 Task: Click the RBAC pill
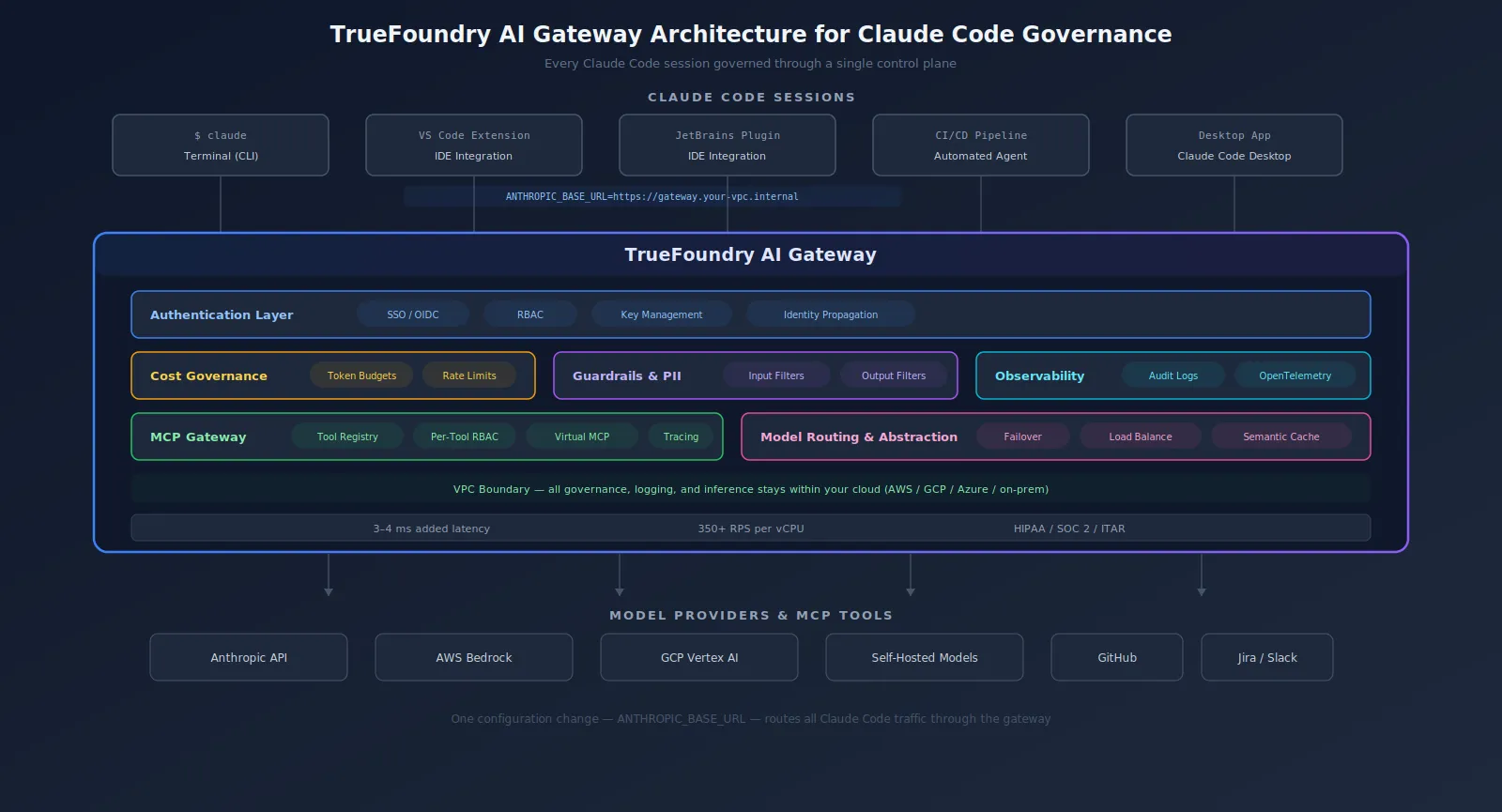click(x=530, y=314)
